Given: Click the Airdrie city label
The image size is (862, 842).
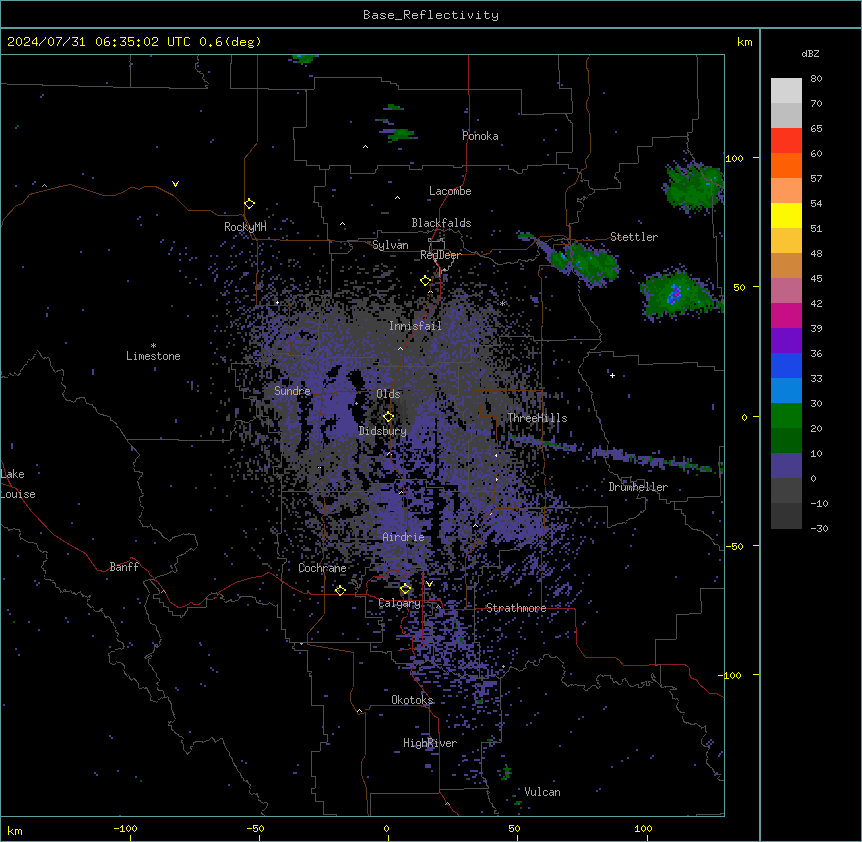Looking at the screenshot, I should click(403, 537).
